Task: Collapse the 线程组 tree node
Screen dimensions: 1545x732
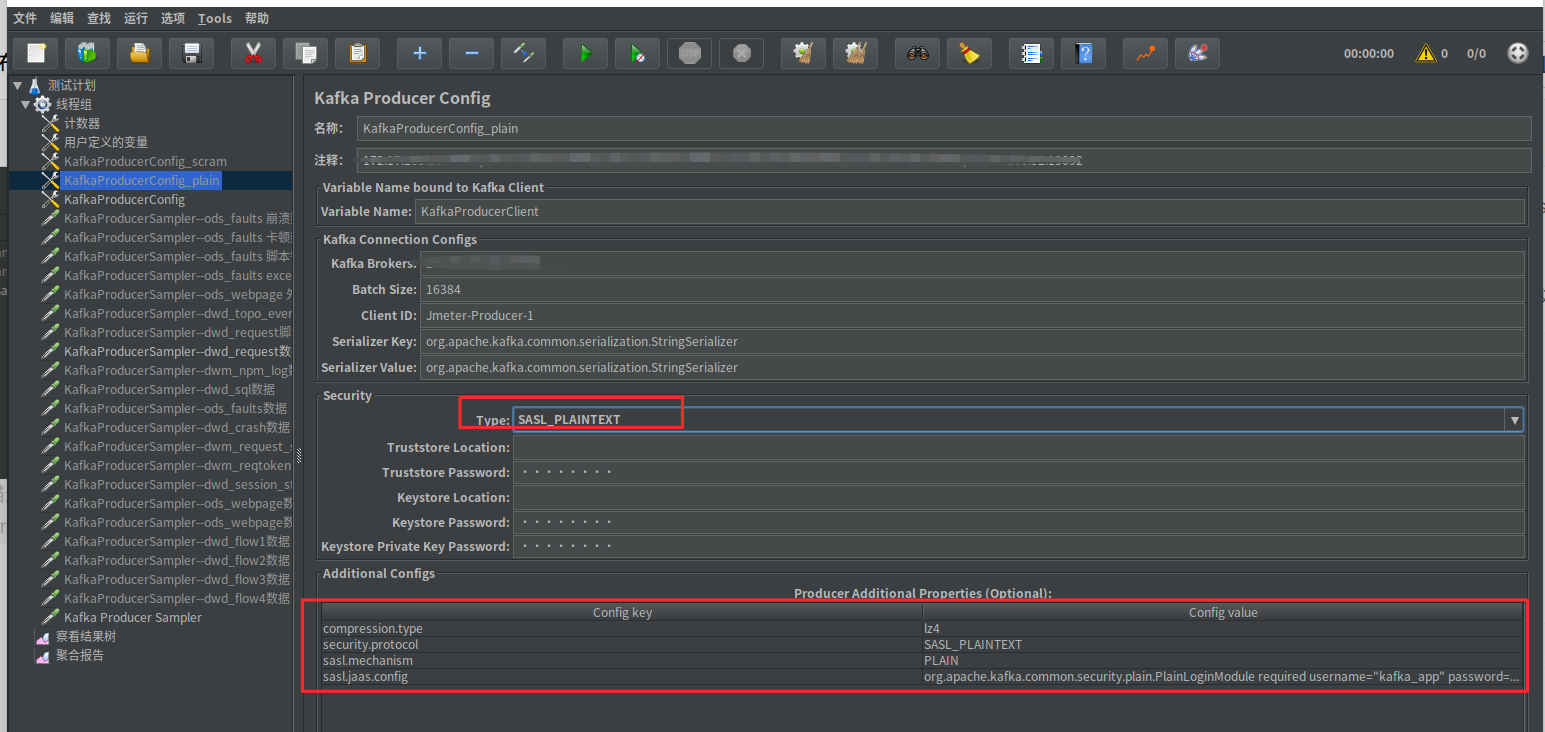Action: [25, 104]
